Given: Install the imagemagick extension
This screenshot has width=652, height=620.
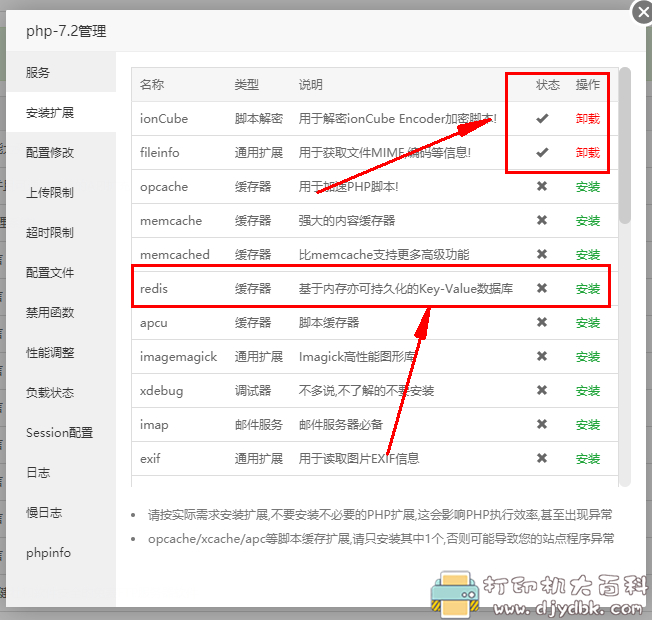Looking at the screenshot, I should [x=588, y=357].
